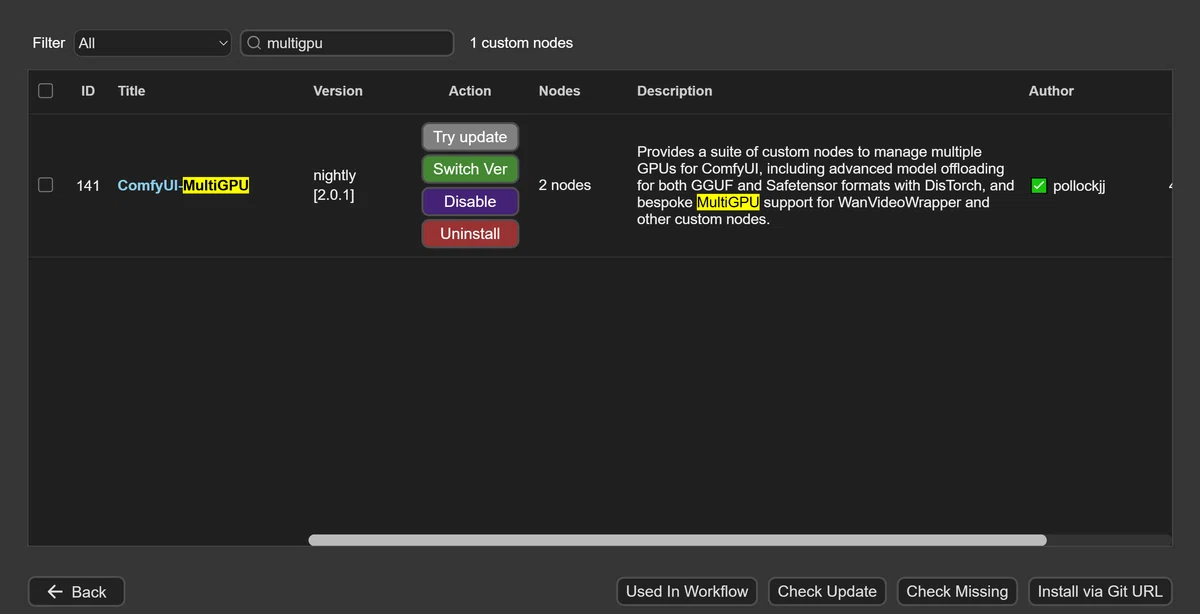1200x614 pixels.
Task: Click the search magnifier icon
Action: [x=254, y=43]
